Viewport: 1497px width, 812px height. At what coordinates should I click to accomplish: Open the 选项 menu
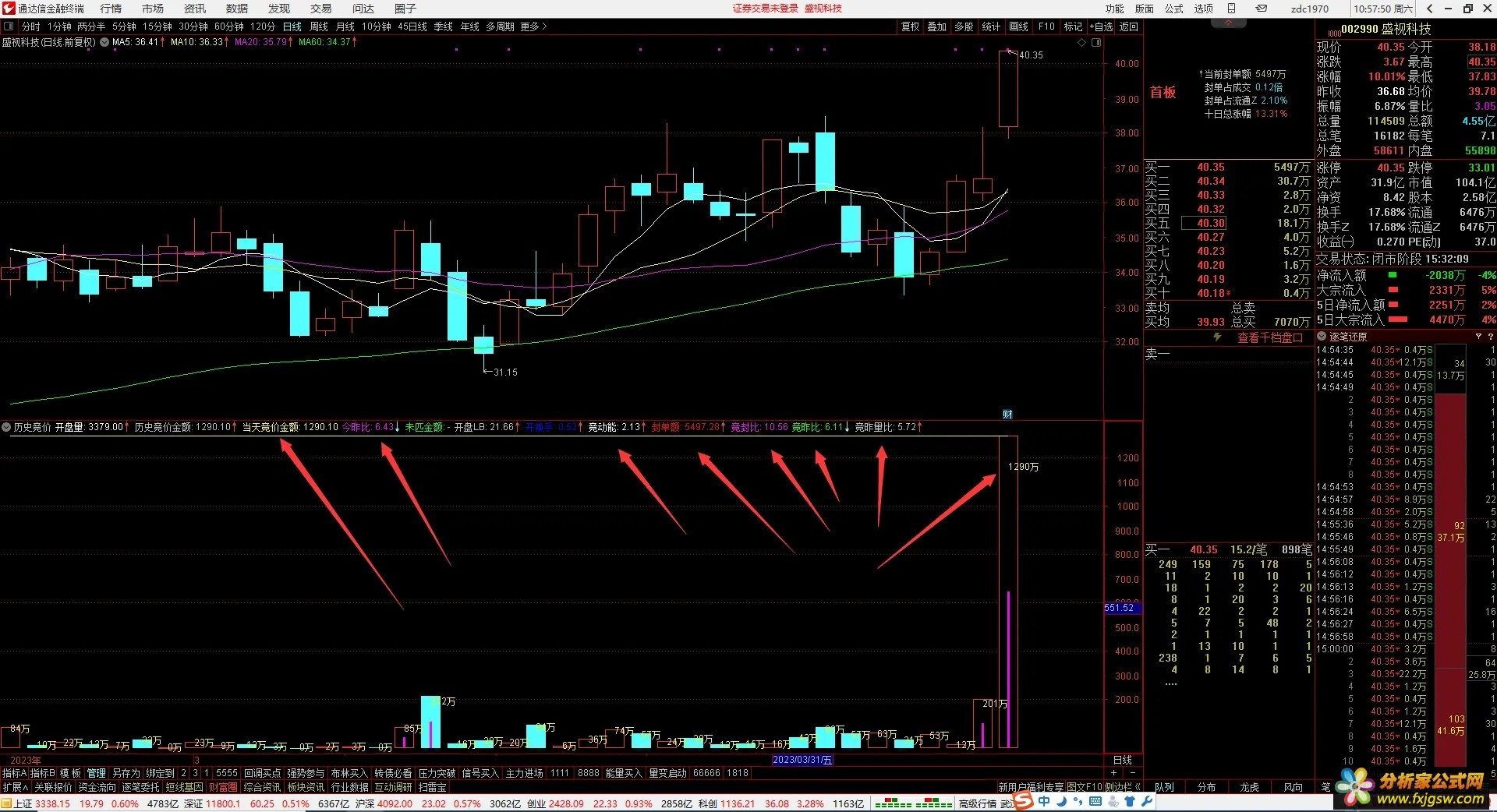tap(1204, 9)
